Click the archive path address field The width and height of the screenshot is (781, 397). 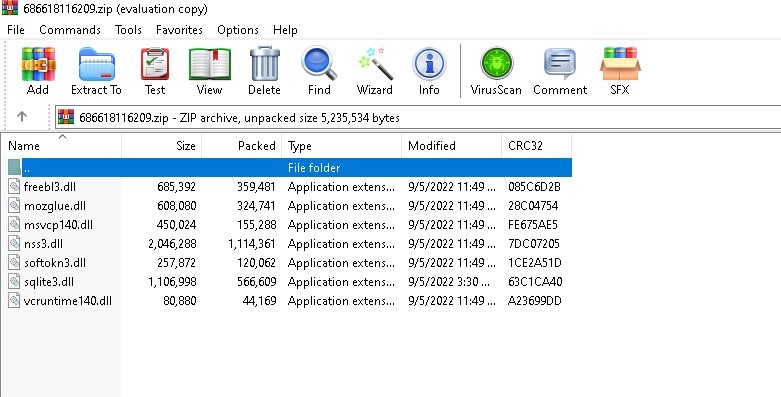pyautogui.click(x=418, y=118)
